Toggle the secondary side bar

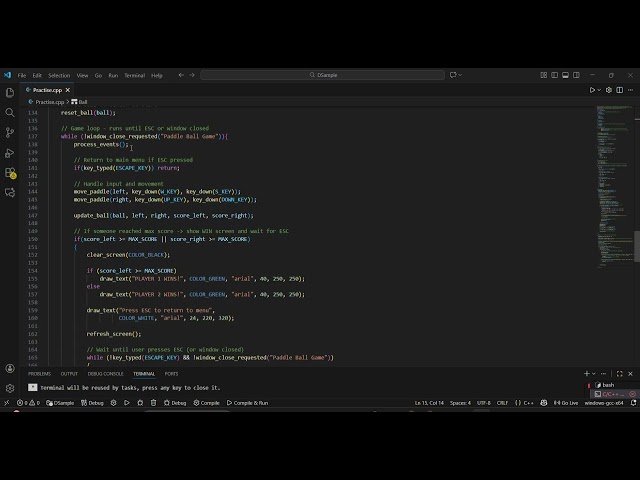click(x=576, y=75)
